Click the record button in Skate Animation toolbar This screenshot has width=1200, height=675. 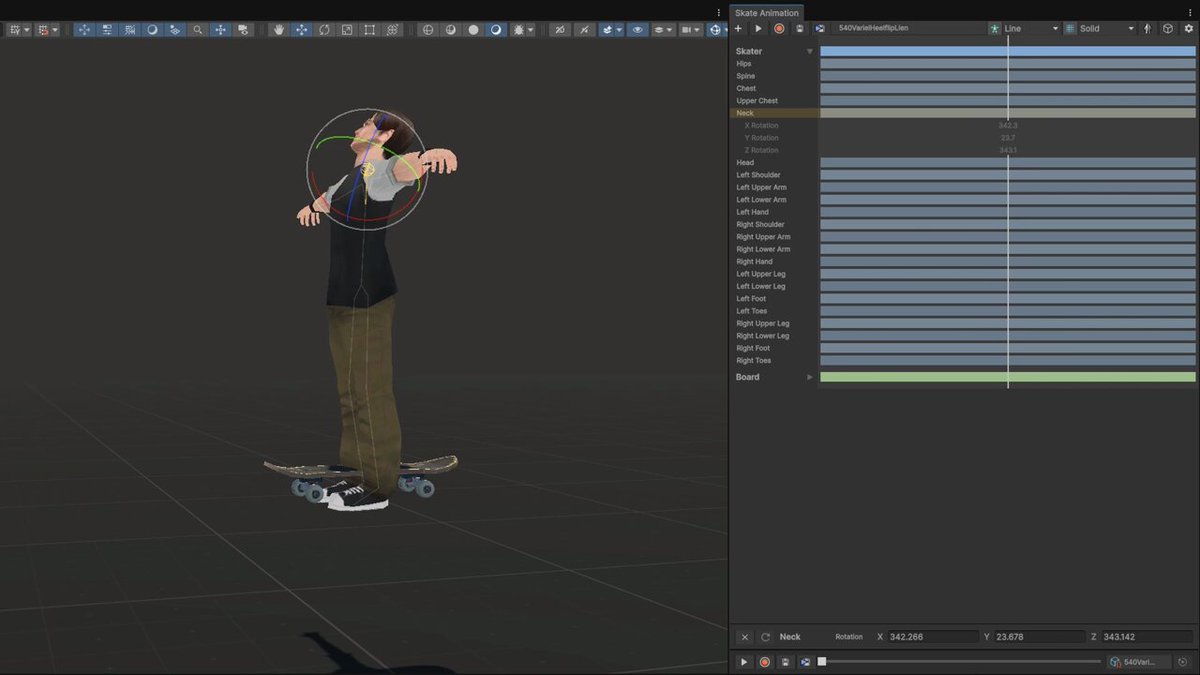pyautogui.click(x=779, y=29)
